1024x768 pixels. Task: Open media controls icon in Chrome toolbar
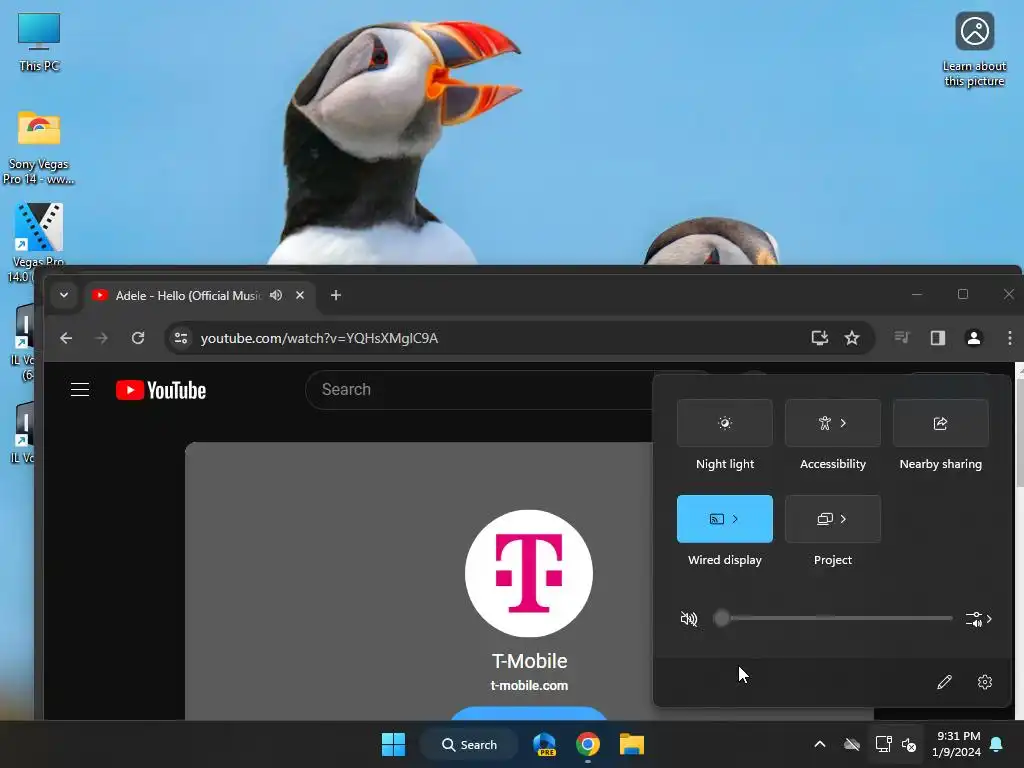[902, 338]
